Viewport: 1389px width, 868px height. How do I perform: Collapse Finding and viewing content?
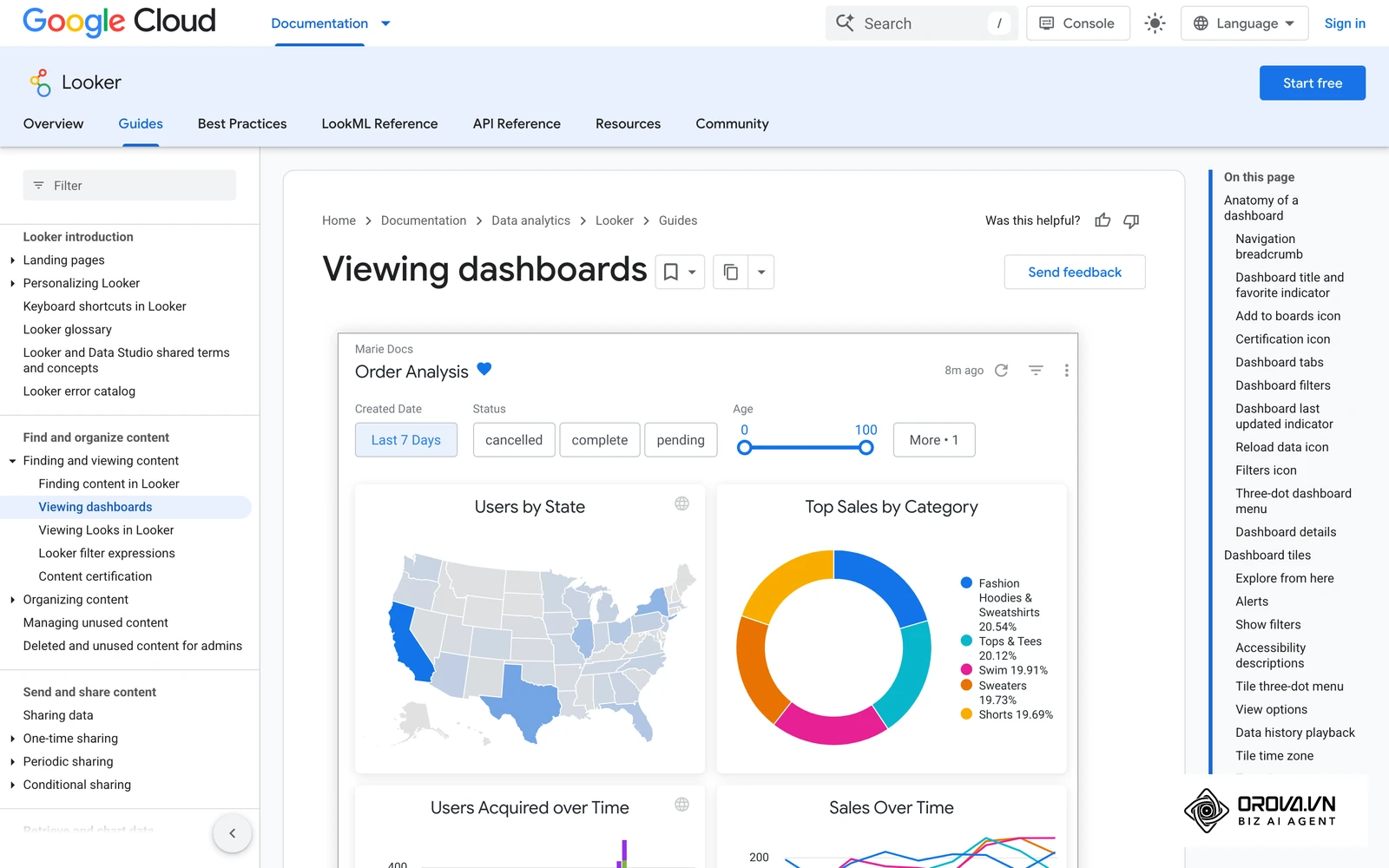12,461
